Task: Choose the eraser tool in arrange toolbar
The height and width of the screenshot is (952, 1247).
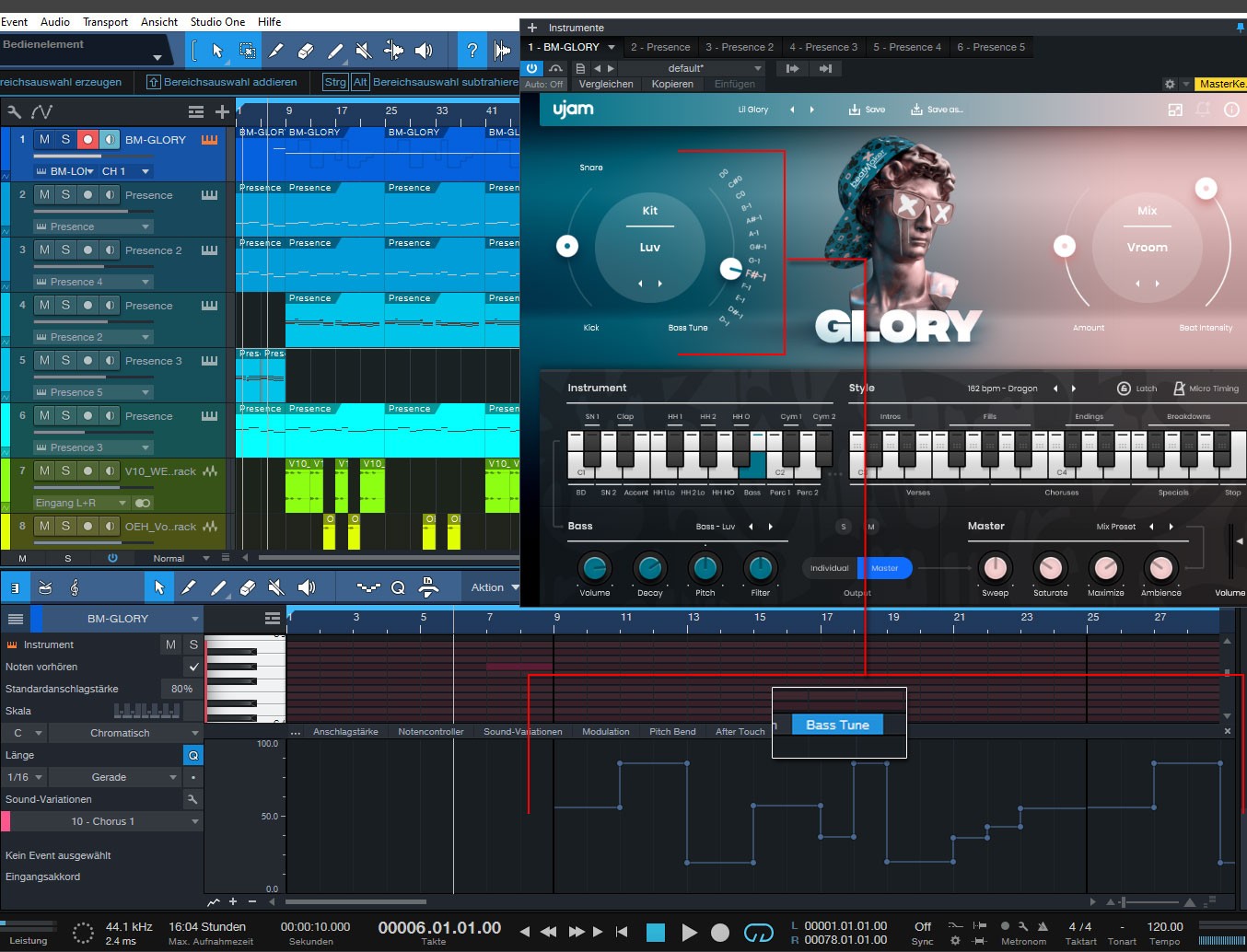Action: point(306,51)
